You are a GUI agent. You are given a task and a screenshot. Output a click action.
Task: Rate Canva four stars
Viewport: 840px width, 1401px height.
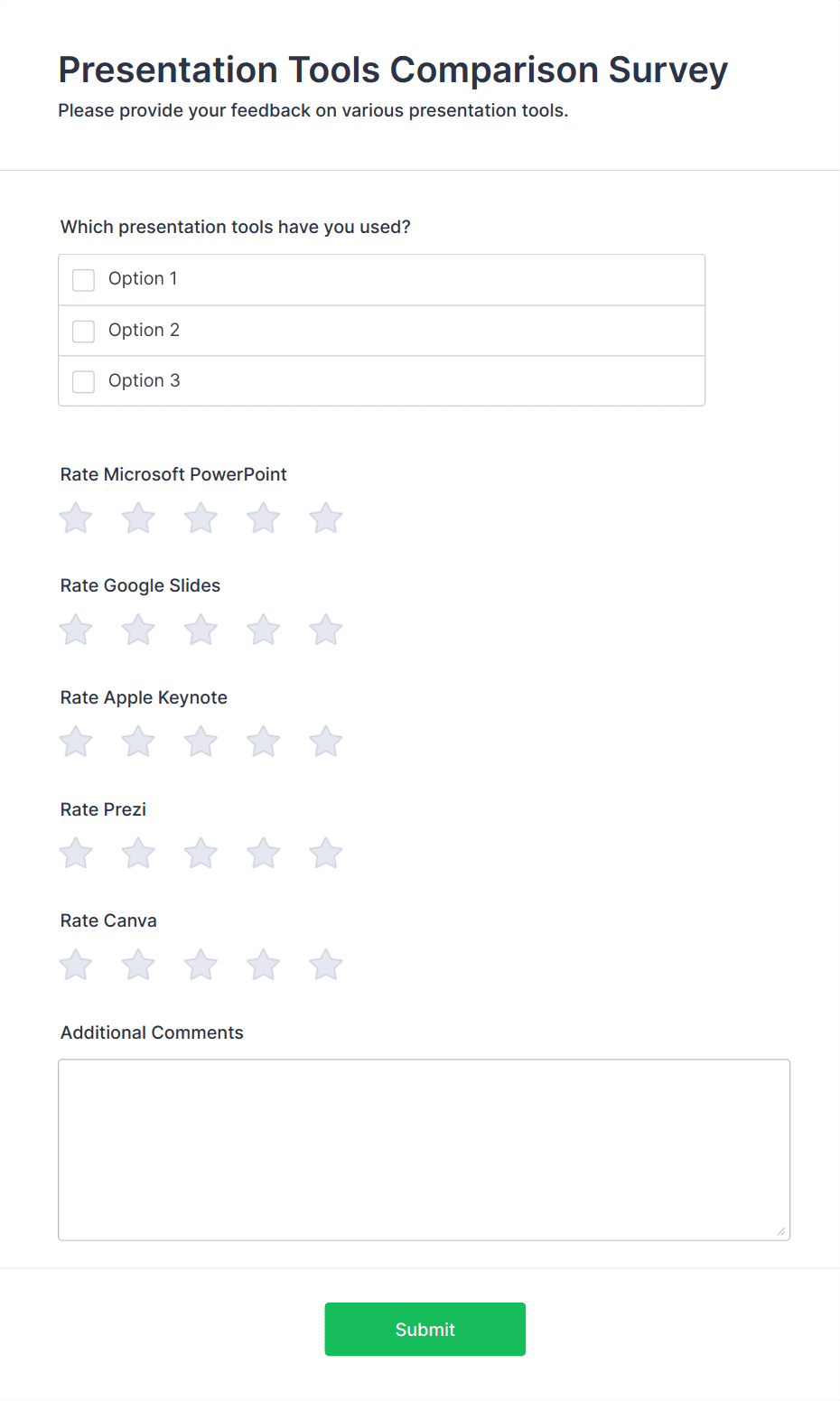pos(263,966)
